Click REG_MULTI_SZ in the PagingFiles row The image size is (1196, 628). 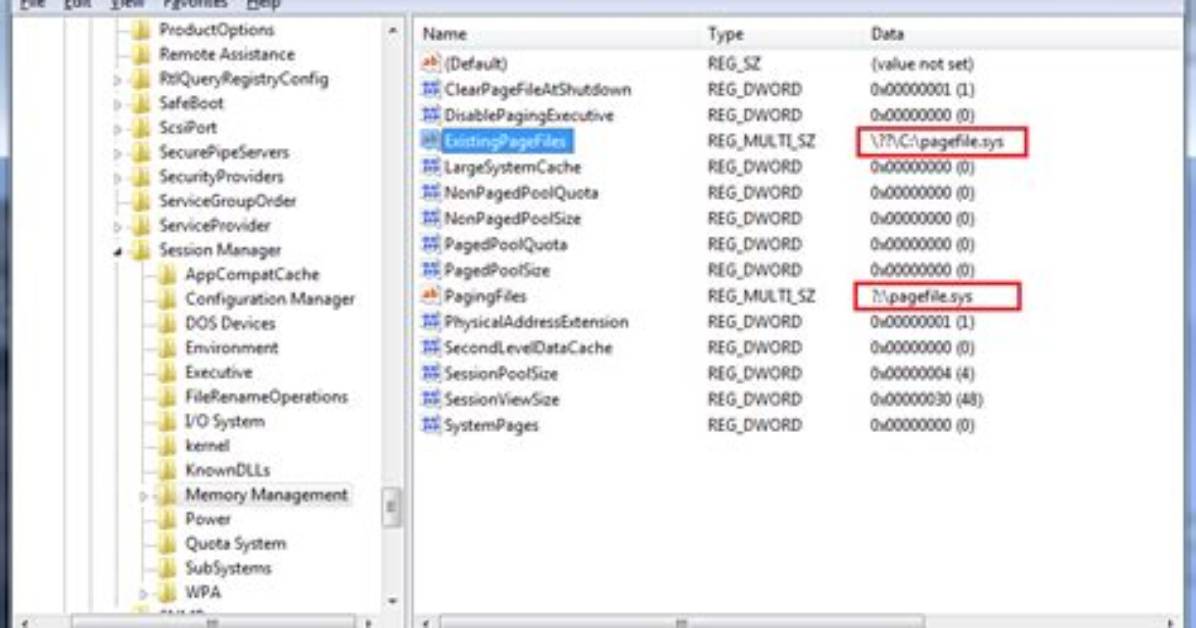point(760,296)
